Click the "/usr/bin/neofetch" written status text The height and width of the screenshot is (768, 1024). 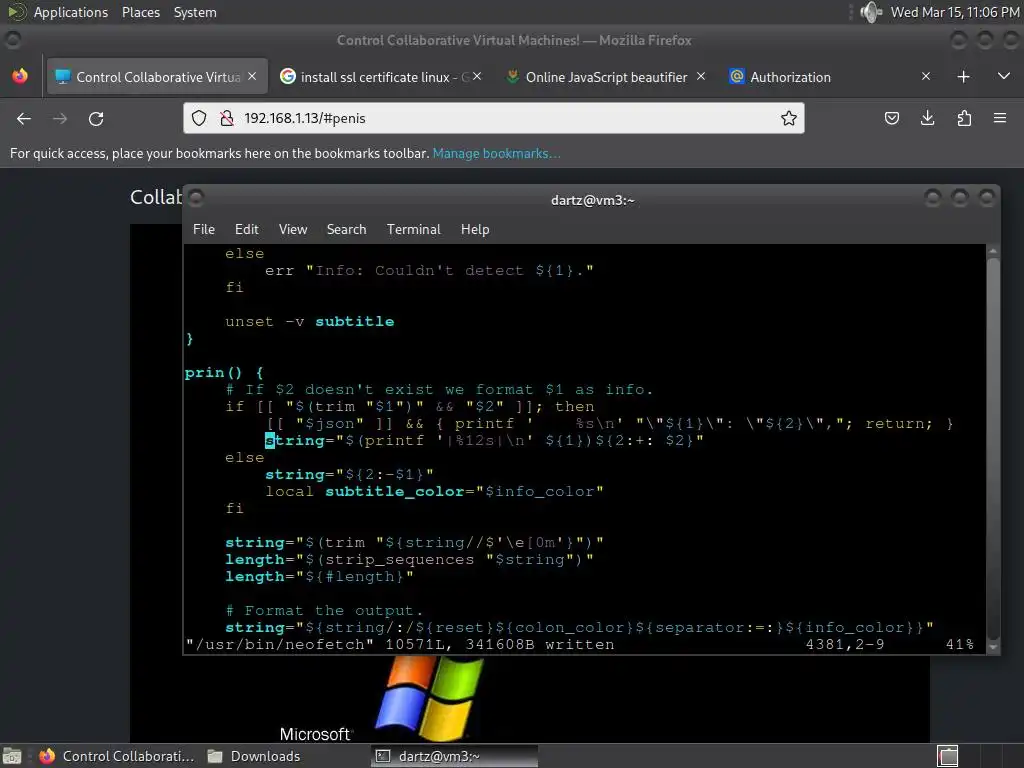pos(400,645)
